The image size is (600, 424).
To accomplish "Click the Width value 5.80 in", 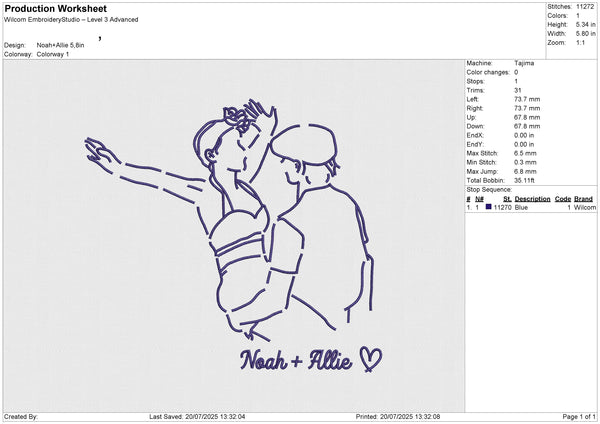I will click(585, 34).
